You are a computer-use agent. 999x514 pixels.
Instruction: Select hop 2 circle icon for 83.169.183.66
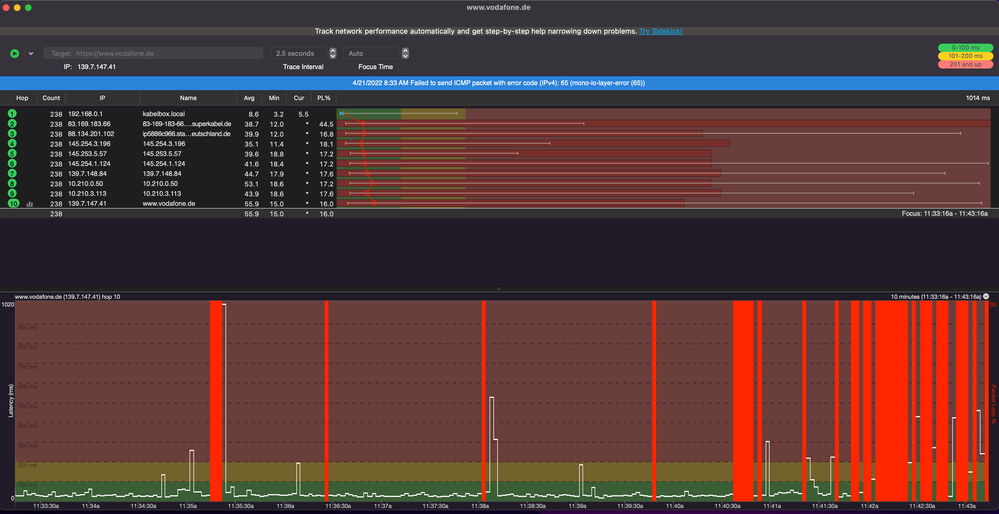point(13,124)
